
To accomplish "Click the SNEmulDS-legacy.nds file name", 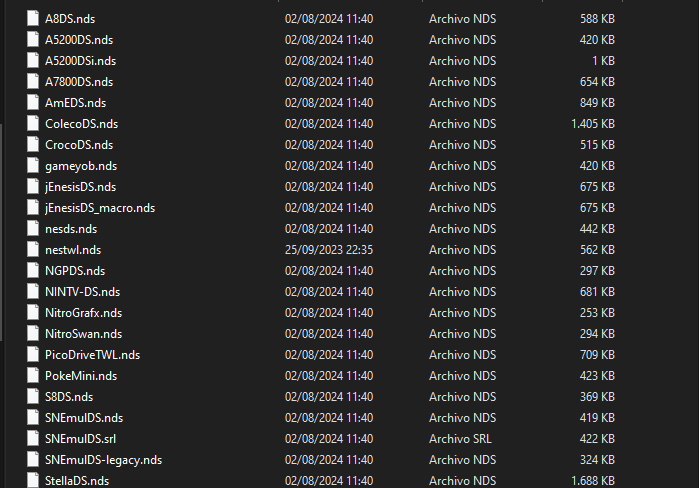I will point(103,460).
